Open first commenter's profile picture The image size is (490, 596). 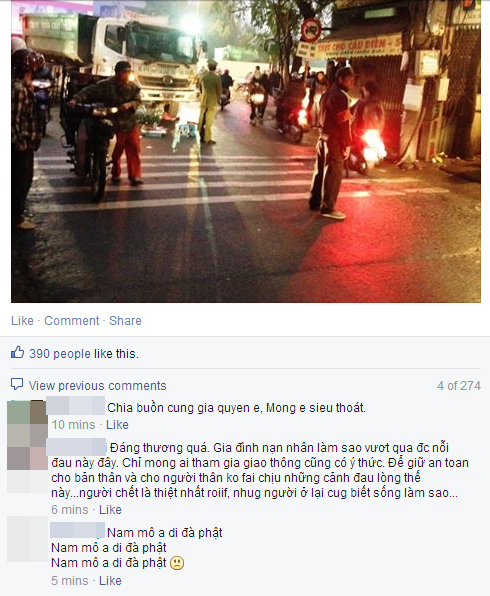(27, 423)
